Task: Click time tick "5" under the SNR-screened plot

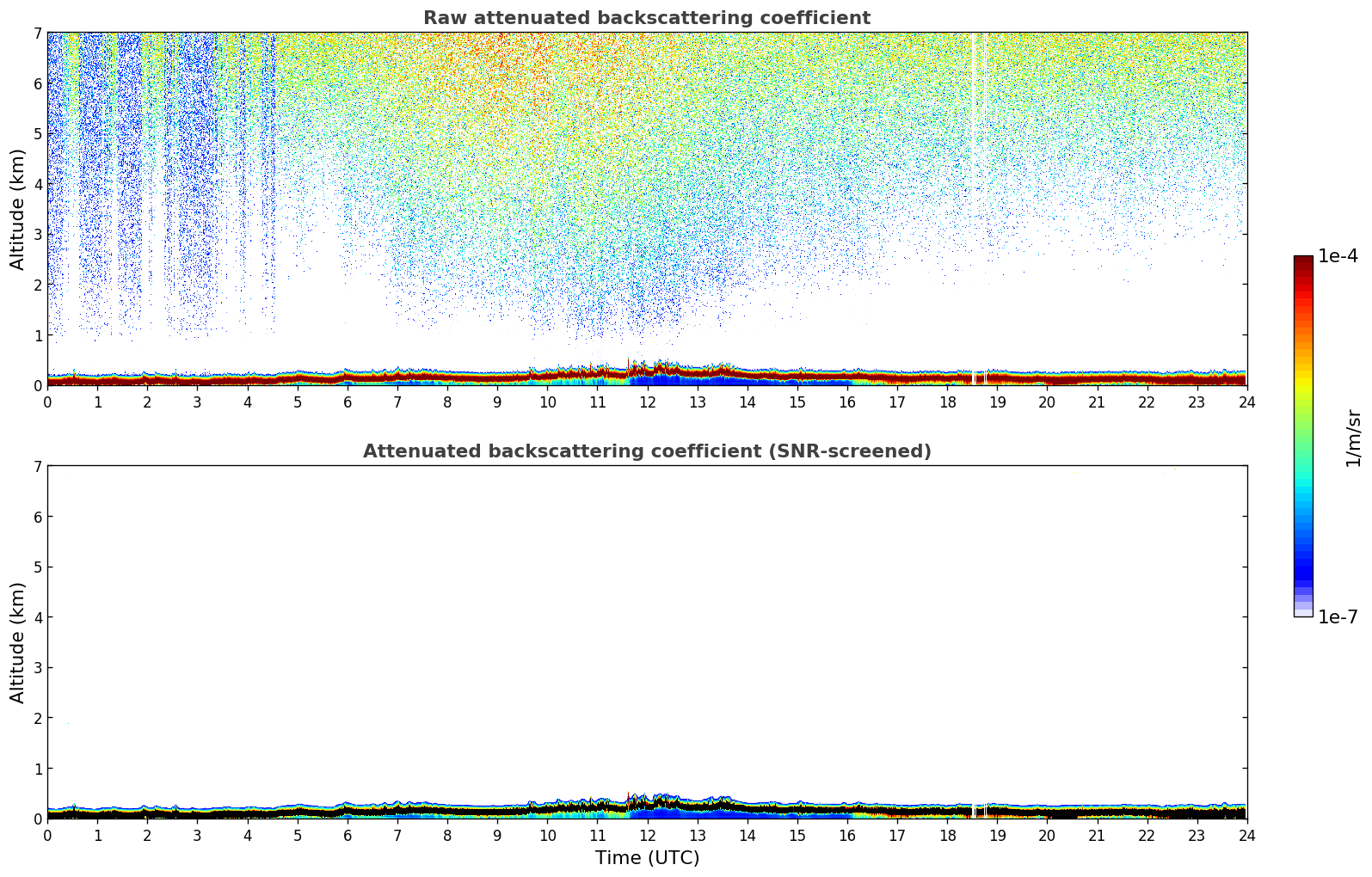Action: tap(298, 835)
